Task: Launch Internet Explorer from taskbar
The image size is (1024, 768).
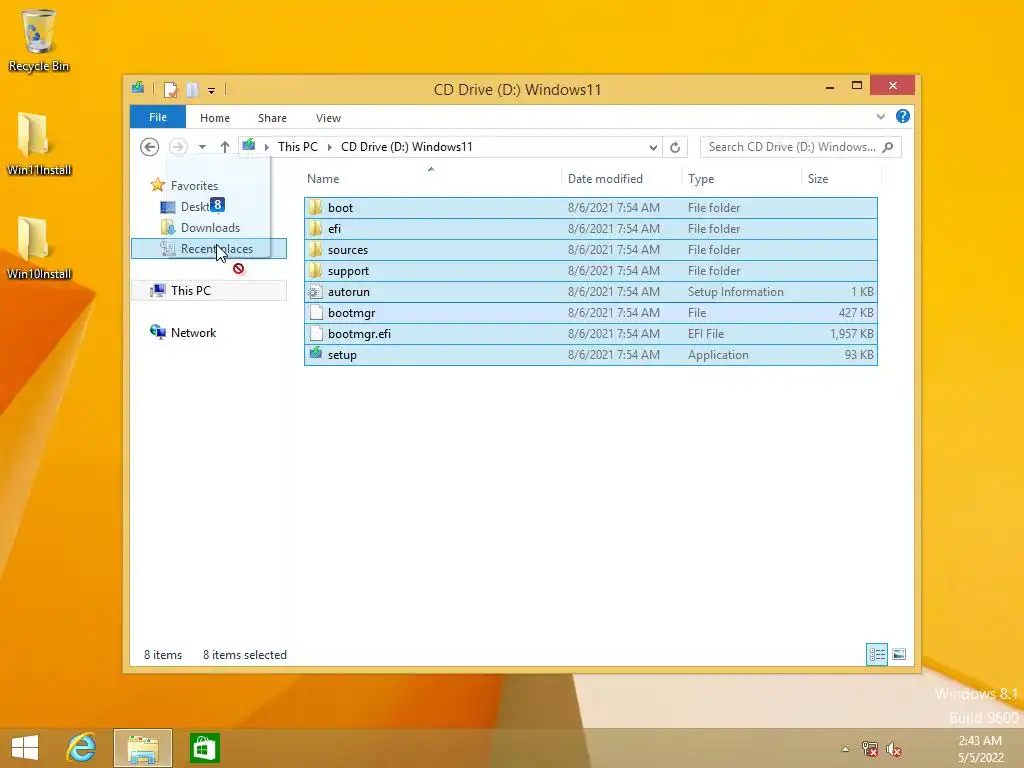Action: (x=82, y=748)
